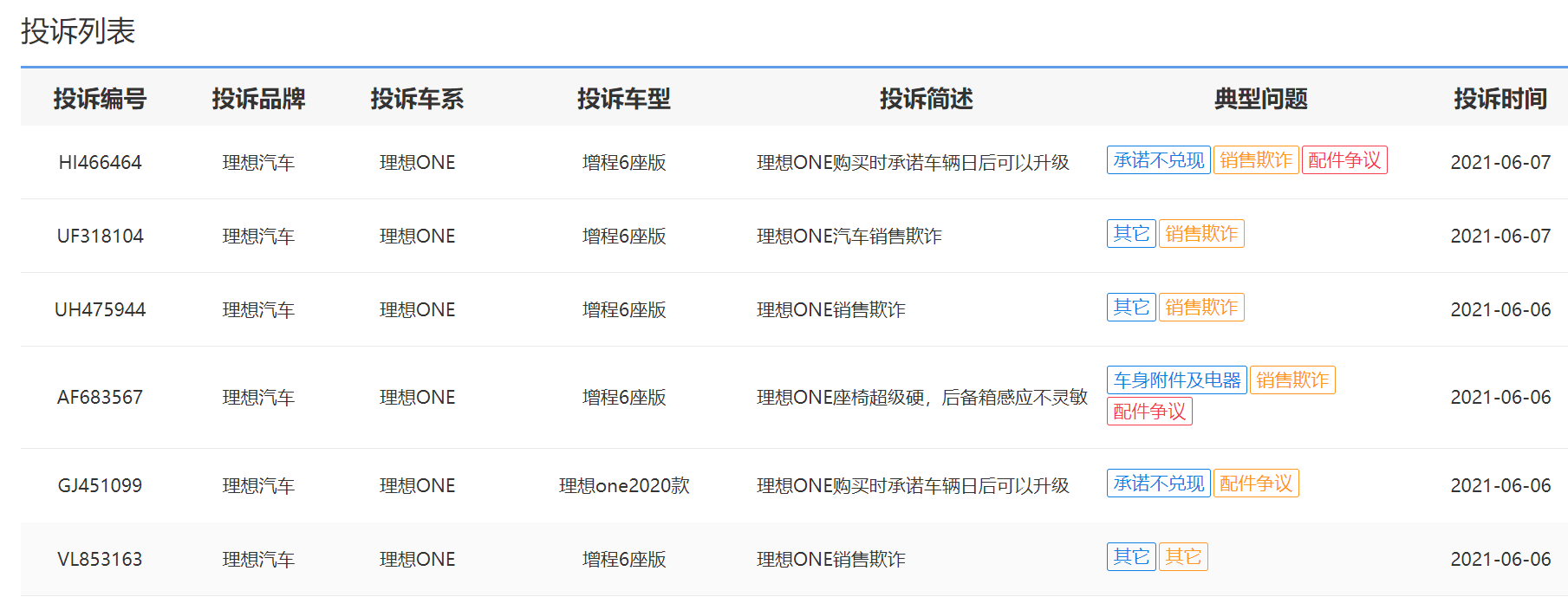Click the 典型问题 column header
This screenshot has height=610, width=1568.
point(1261,99)
